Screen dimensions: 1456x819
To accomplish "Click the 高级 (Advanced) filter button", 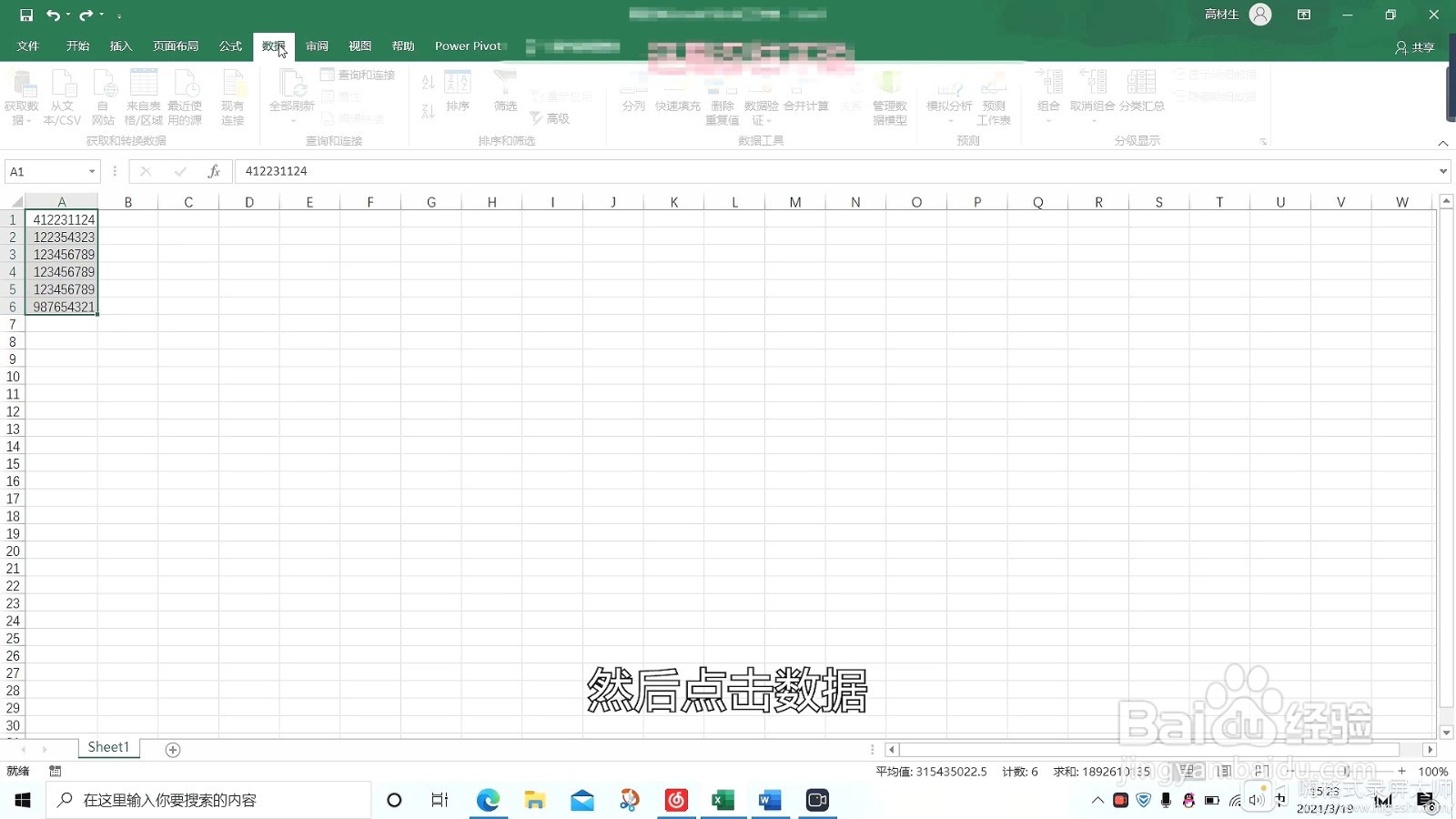I will point(551,118).
